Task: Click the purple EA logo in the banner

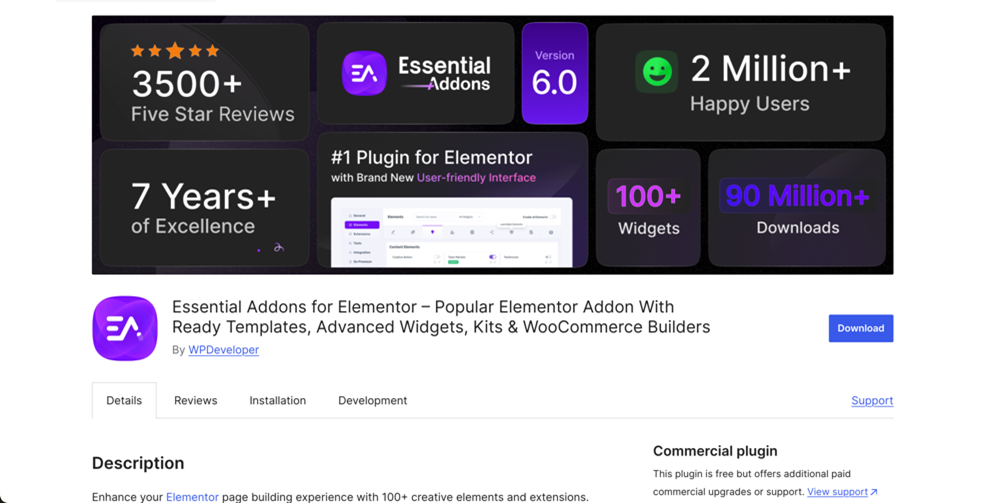Action: tap(364, 73)
